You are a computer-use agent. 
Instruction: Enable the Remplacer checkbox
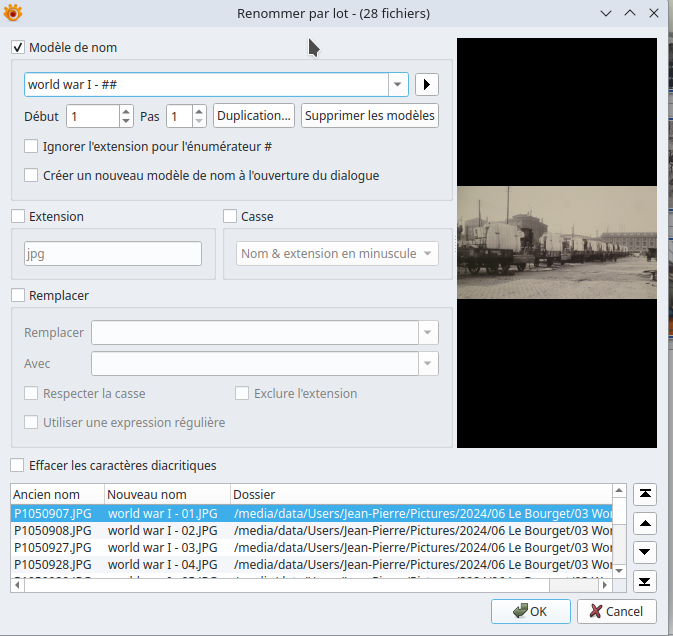[18, 295]
